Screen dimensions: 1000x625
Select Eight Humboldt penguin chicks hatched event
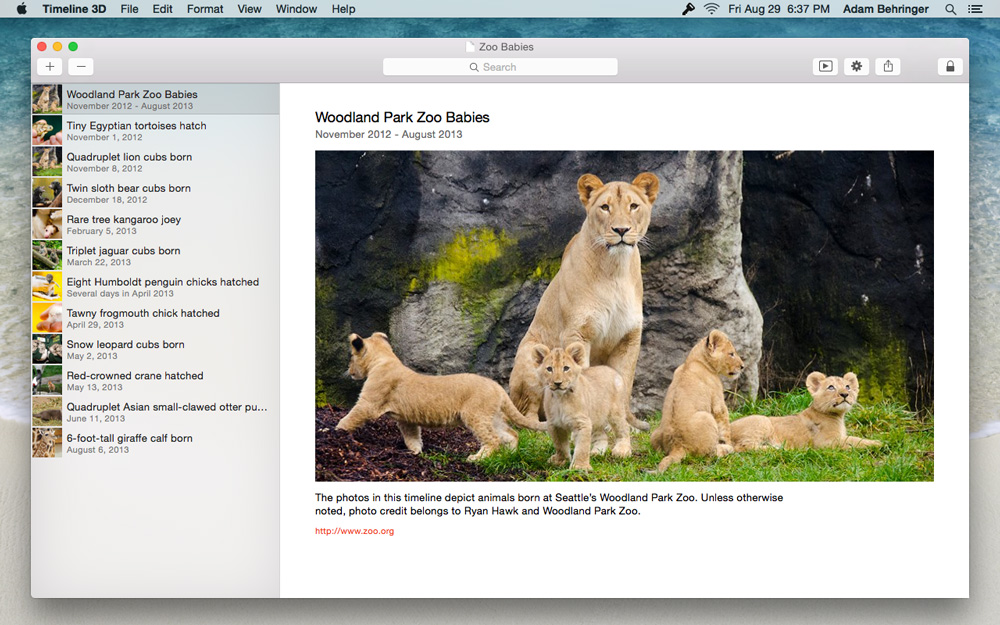coord(156,287)
